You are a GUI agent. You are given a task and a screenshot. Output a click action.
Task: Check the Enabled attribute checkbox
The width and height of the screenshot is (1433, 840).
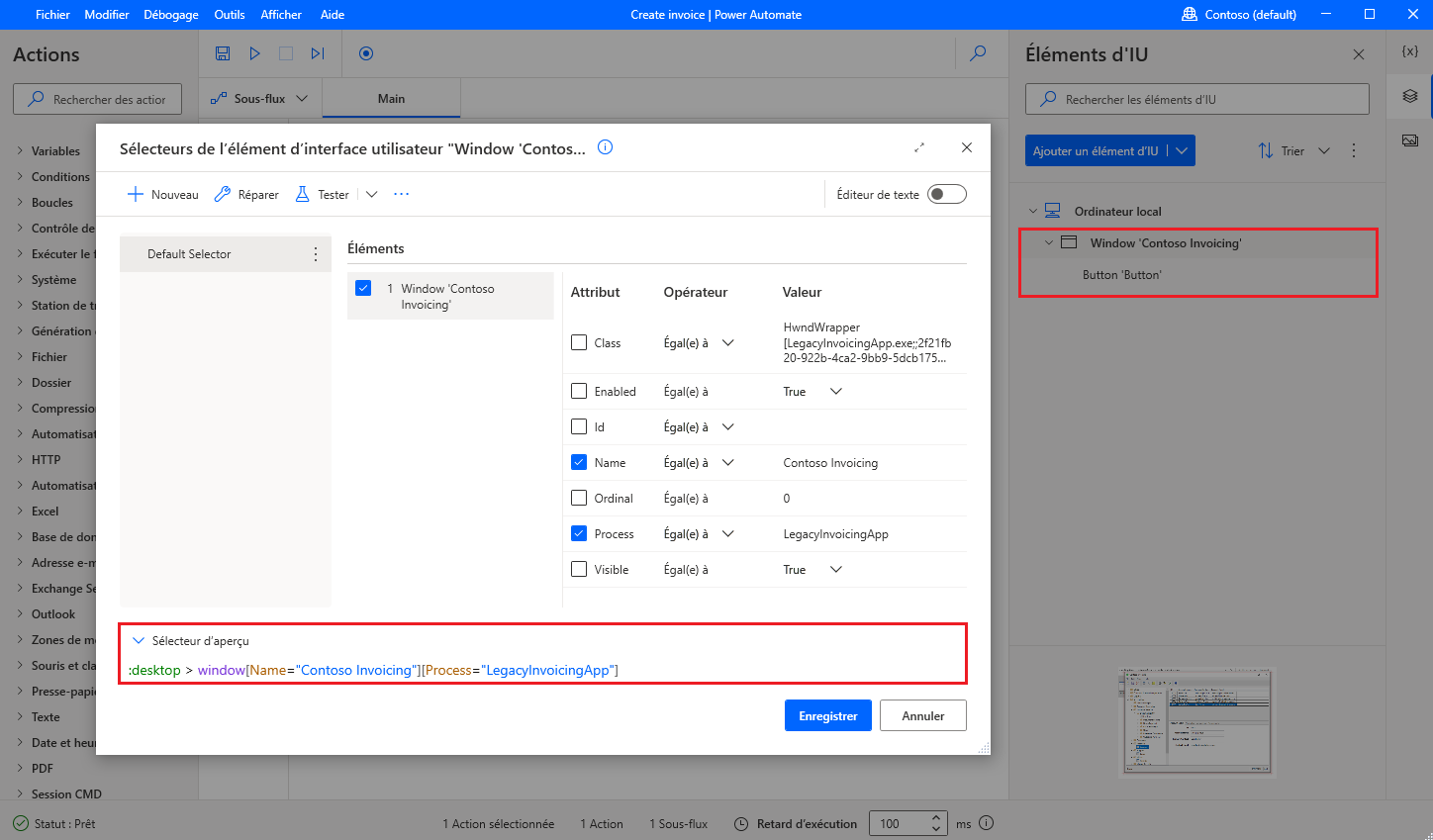(x=579, y=391)
